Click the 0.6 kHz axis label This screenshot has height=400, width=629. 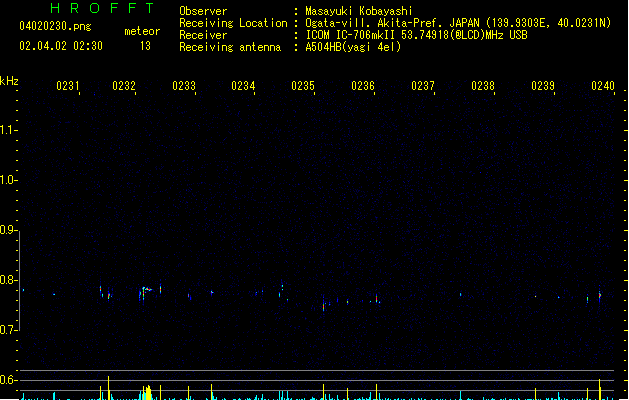click(x=7, y=380)
